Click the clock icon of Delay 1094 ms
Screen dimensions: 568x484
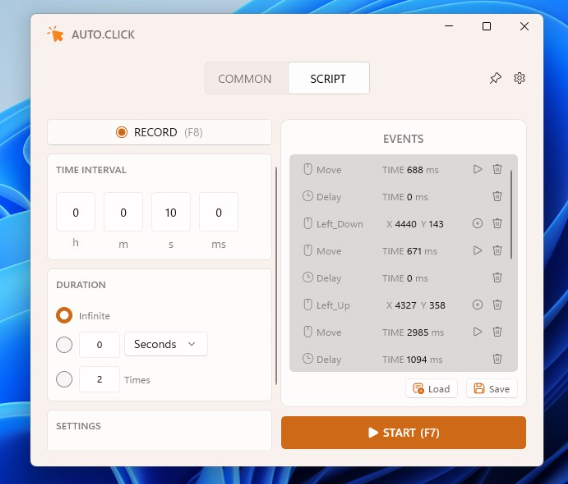point(308,359)
